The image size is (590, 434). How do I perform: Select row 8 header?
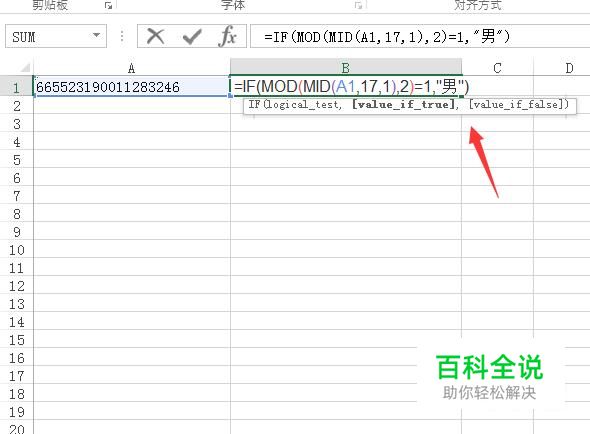[x=17, y=214]
